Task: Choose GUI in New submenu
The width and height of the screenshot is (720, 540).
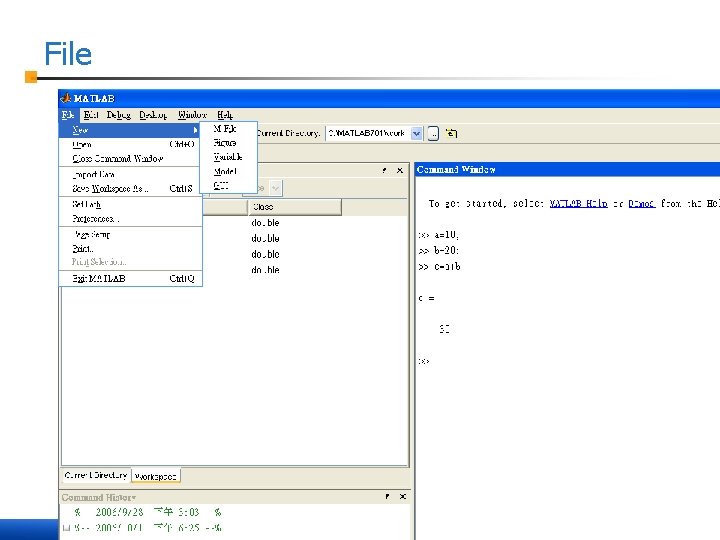Action: click(x=228, y=186)
